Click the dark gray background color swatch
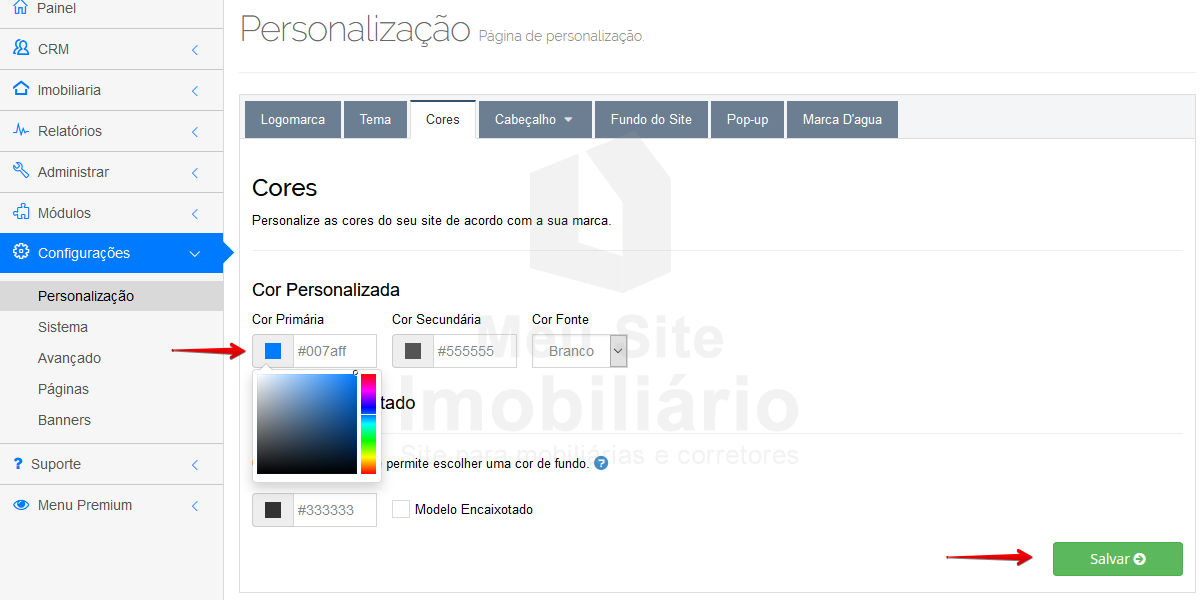The image size is (1200, 600). tap(273, 510)
